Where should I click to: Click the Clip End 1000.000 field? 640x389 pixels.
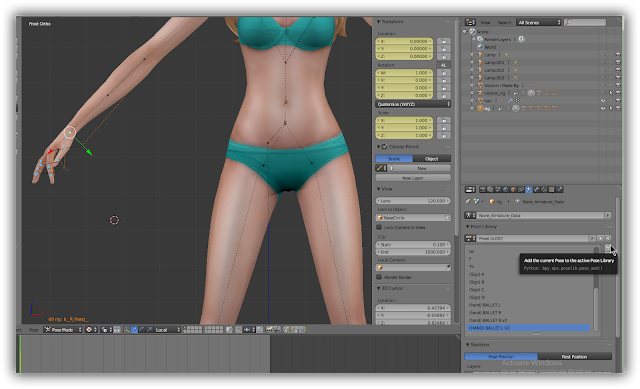[413, 252]
